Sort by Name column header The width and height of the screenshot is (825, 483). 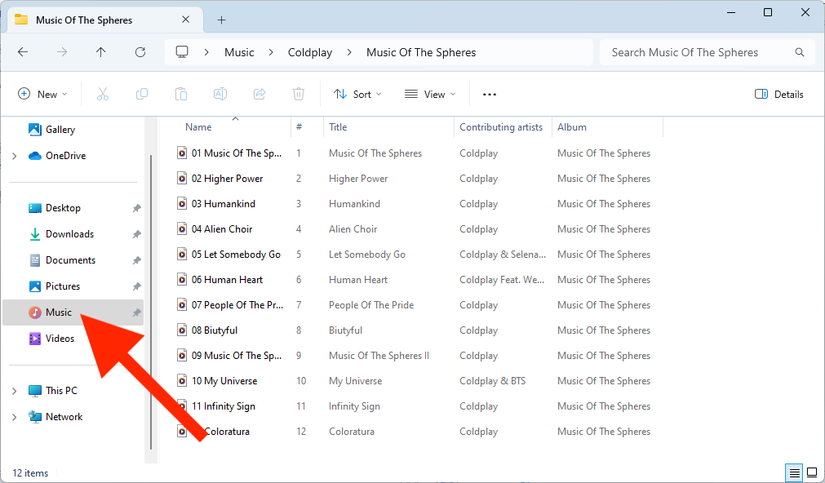point(198,127)
